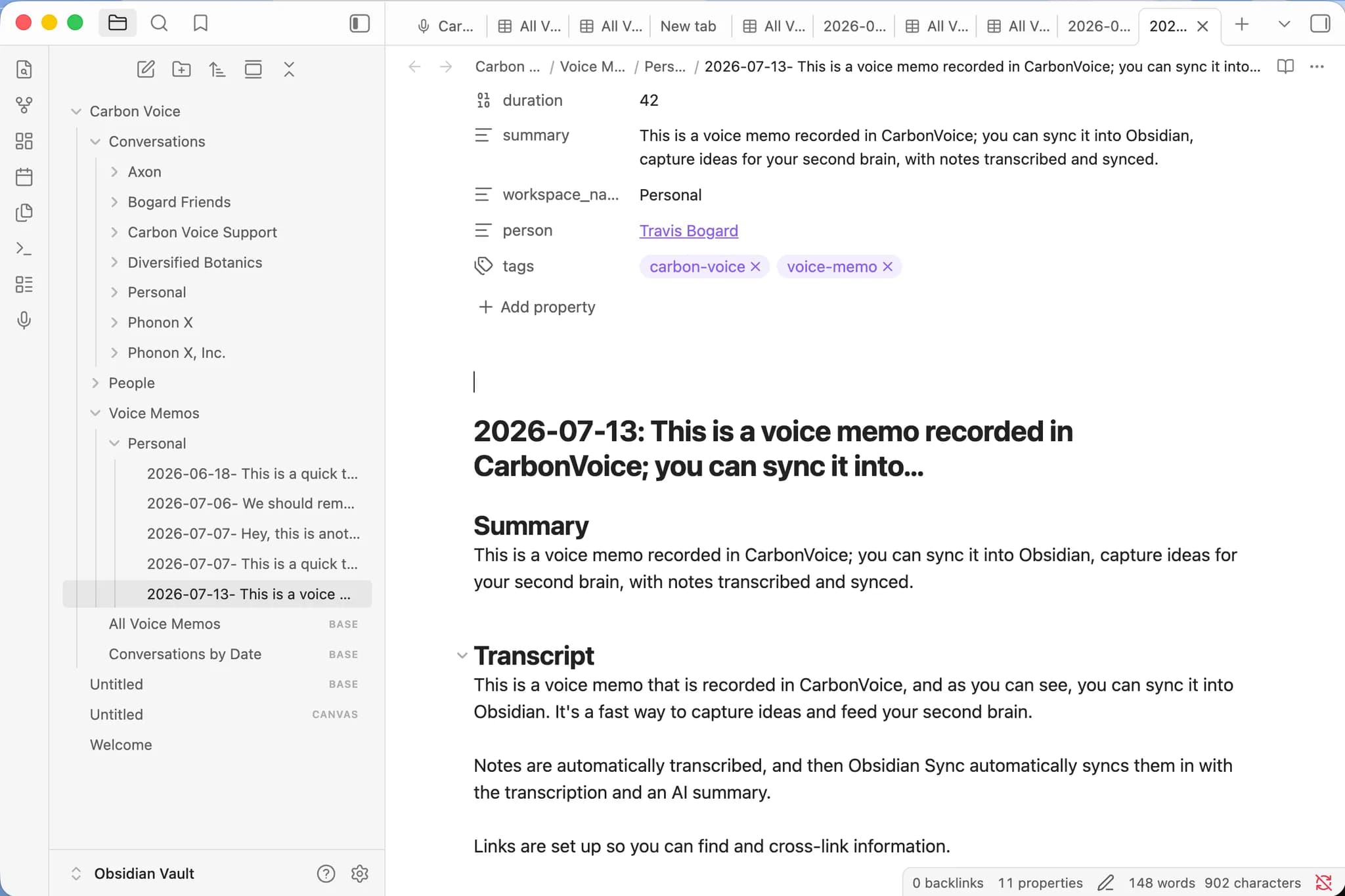Click the microphone ribbon icon
The width and height of the screenshot is (1345, 896).
click(x=24, y=320)
